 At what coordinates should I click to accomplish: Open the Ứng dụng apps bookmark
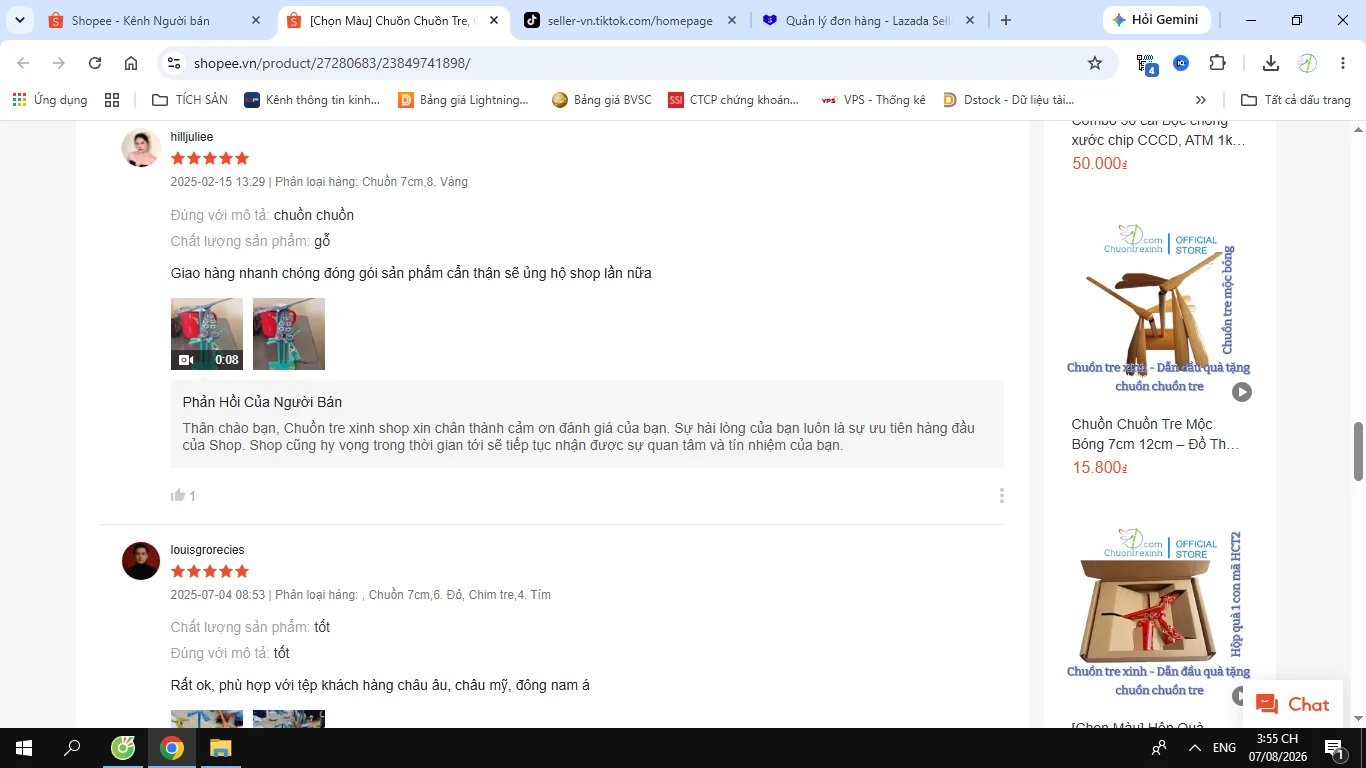tap(50, 100)
